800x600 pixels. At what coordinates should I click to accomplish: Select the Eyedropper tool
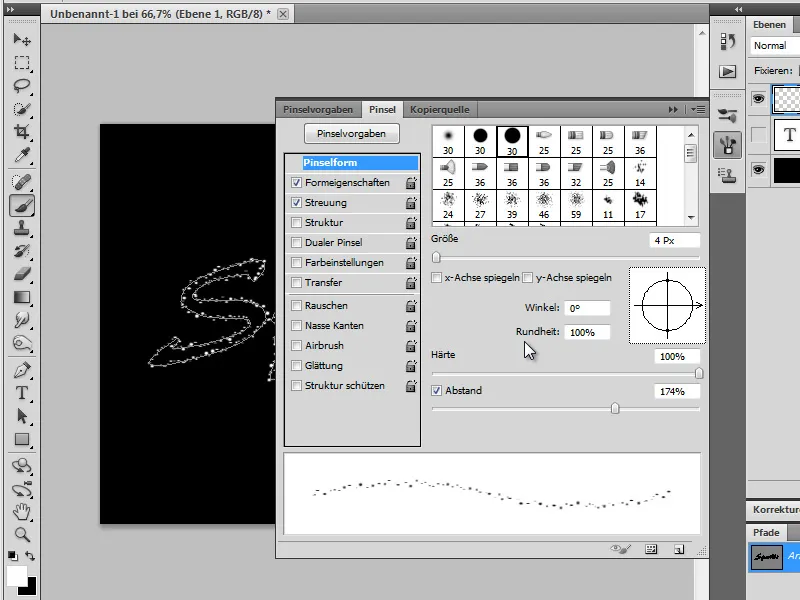click(21, 155)
